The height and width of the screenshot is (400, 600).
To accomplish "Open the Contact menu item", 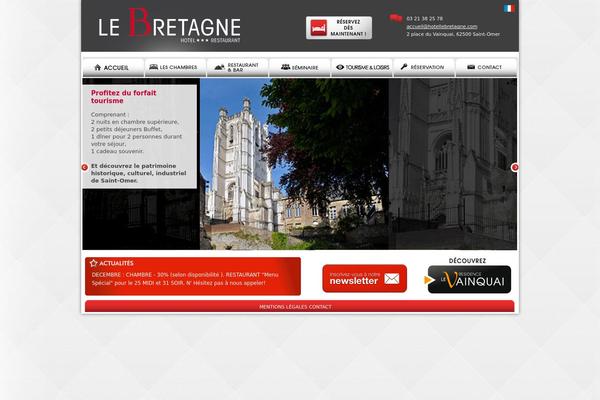I will coord(486,68).
